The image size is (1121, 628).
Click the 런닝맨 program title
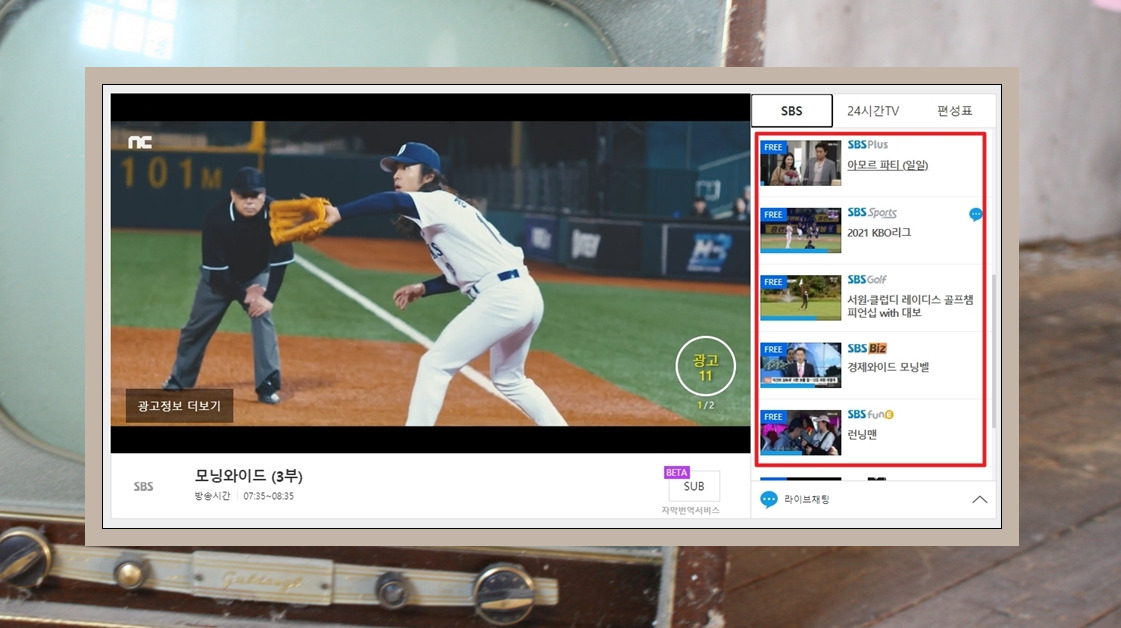coord(861,434)
